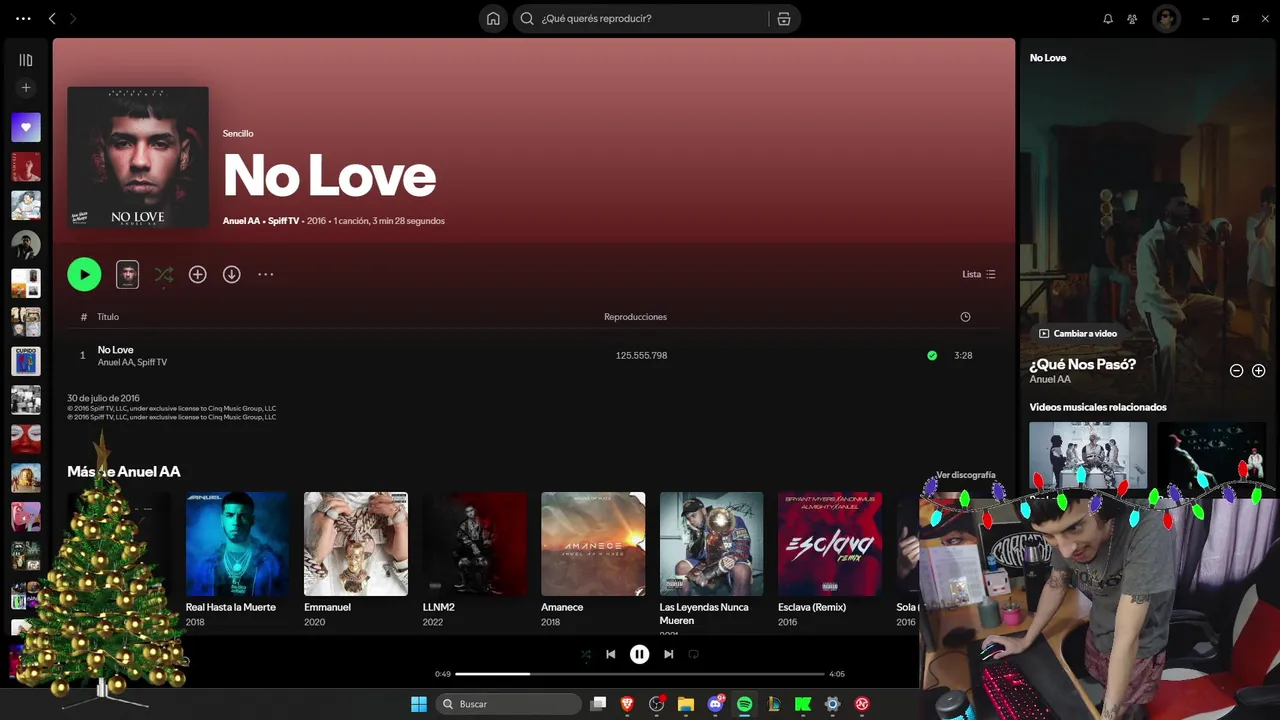This screenshot has width=1280, height=720.
Task: Open the Amanece album card
Action: click(593, 560)
